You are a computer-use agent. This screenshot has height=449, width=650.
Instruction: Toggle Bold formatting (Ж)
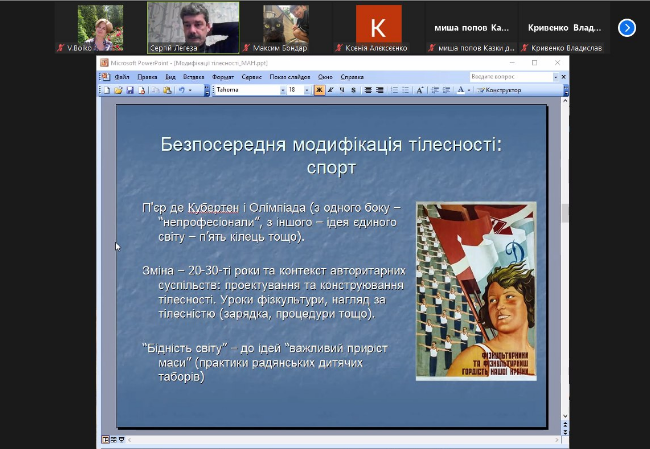tap(319, 90)
